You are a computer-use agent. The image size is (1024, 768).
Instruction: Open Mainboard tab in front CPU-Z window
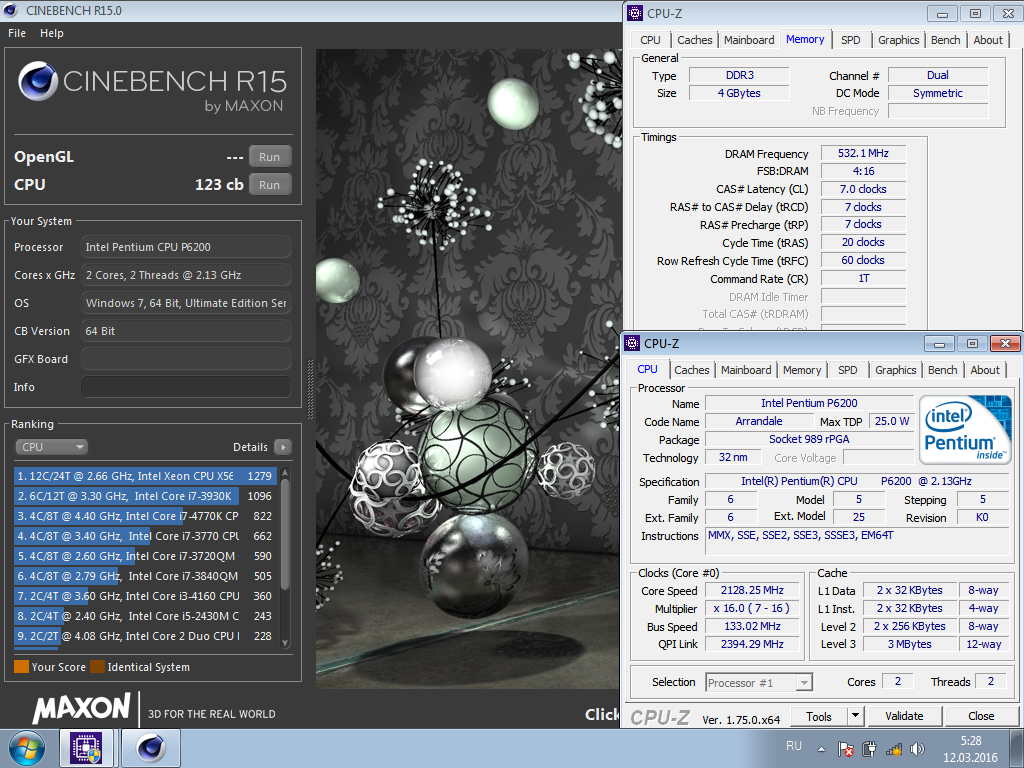pos(746,370)
